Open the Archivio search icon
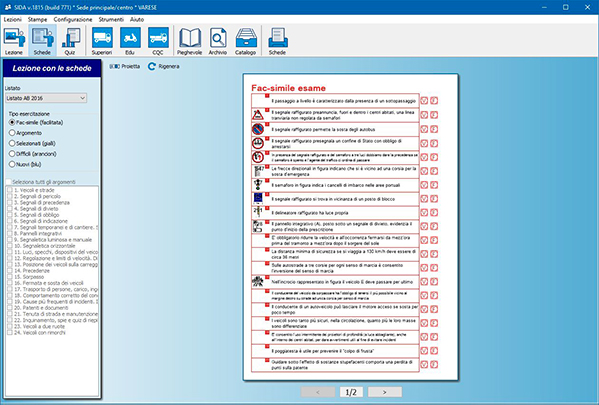The width and height of the screenshot is (599, 405). 218,41
